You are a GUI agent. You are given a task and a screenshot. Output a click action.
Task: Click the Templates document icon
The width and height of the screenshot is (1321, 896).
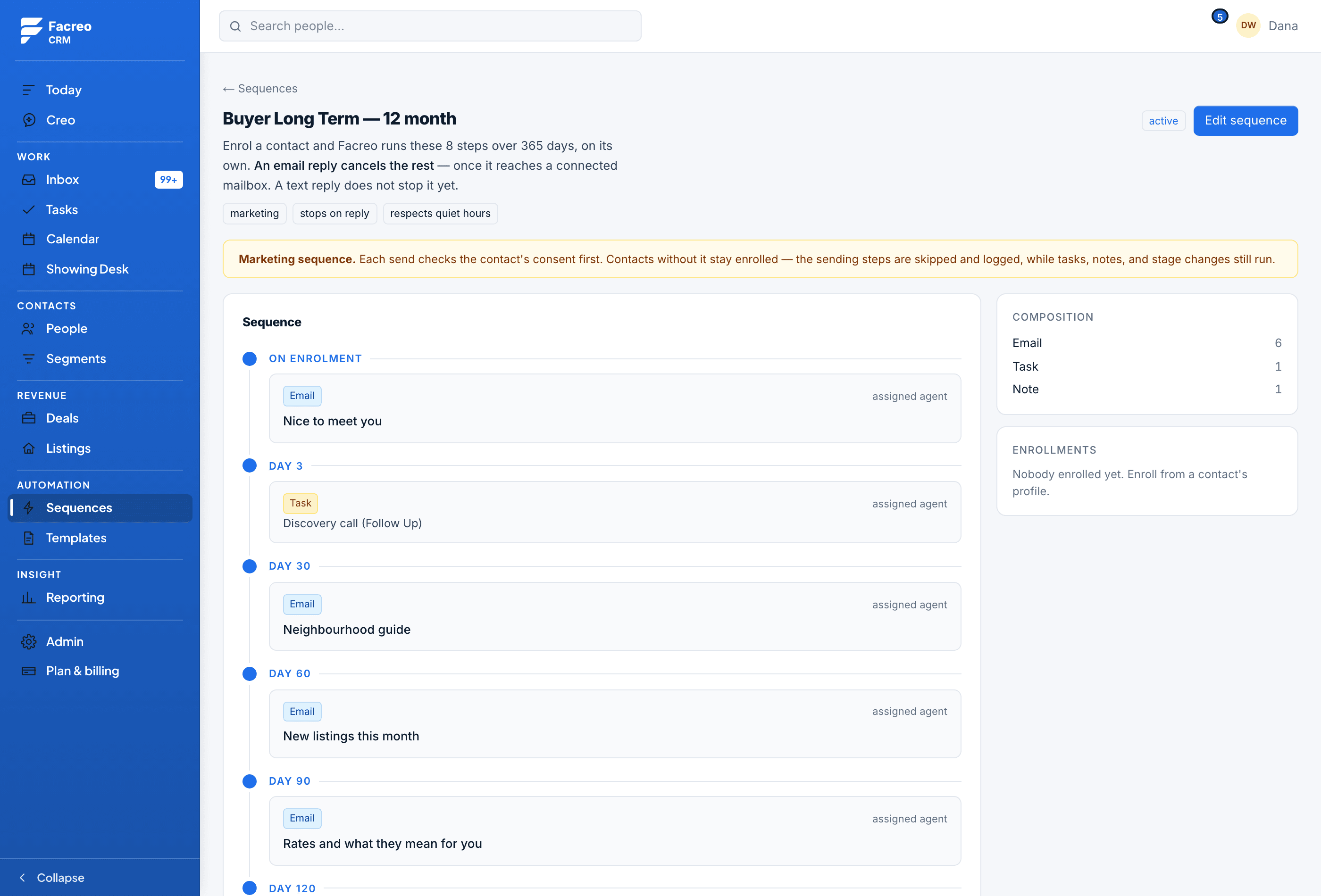[28, 539]
